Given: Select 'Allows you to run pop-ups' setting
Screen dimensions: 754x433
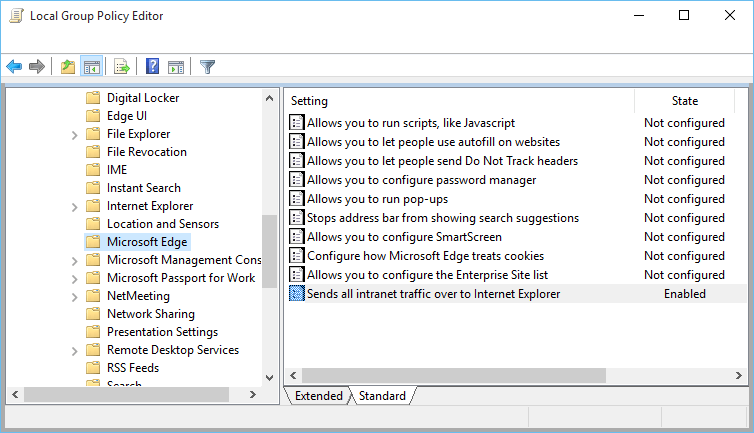Looking at the screenshot, I should click(377, 199).
